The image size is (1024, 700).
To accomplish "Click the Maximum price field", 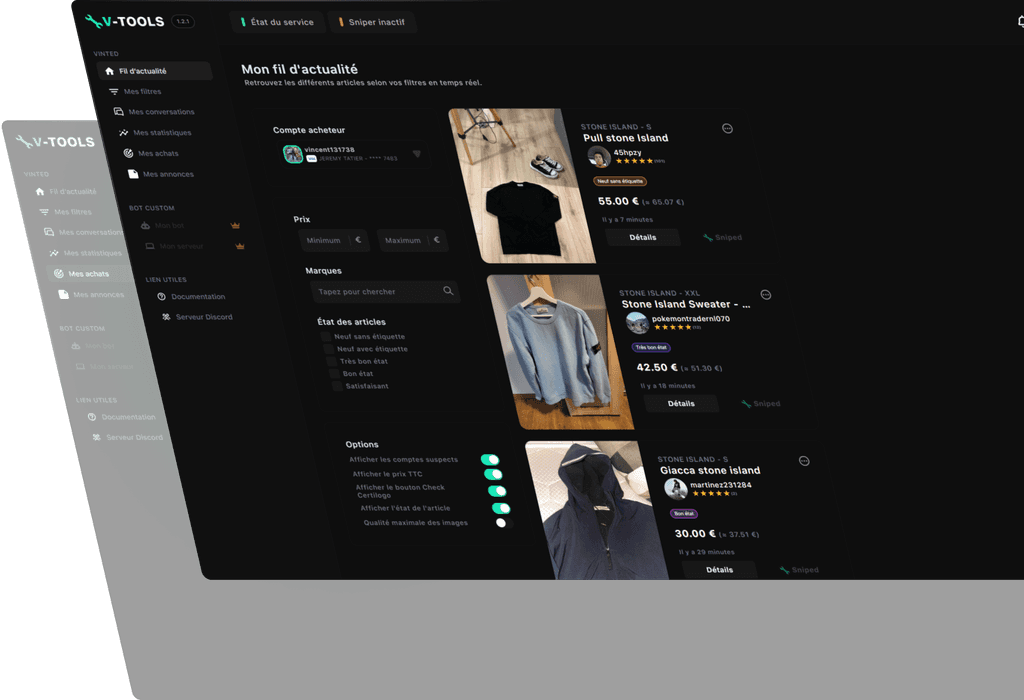I will pos(413,240).
